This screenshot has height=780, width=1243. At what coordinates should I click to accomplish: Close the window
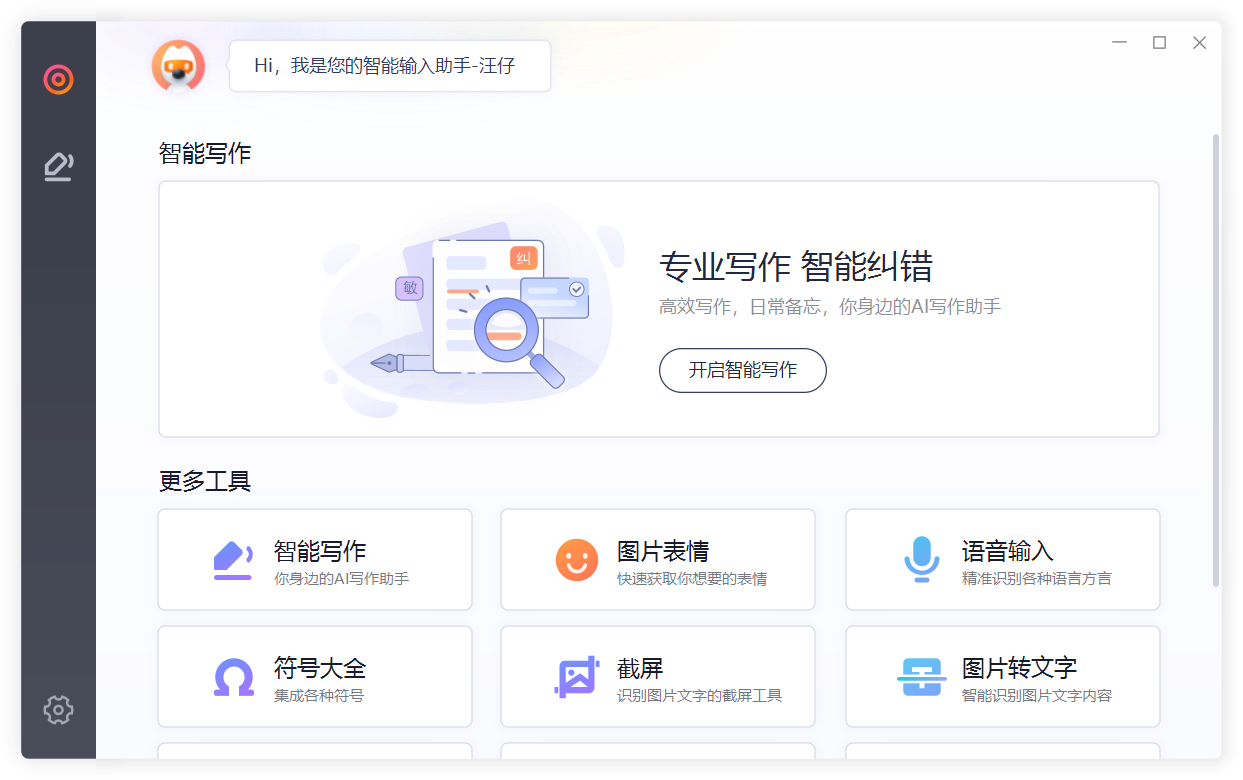(x=1199, y=43)
